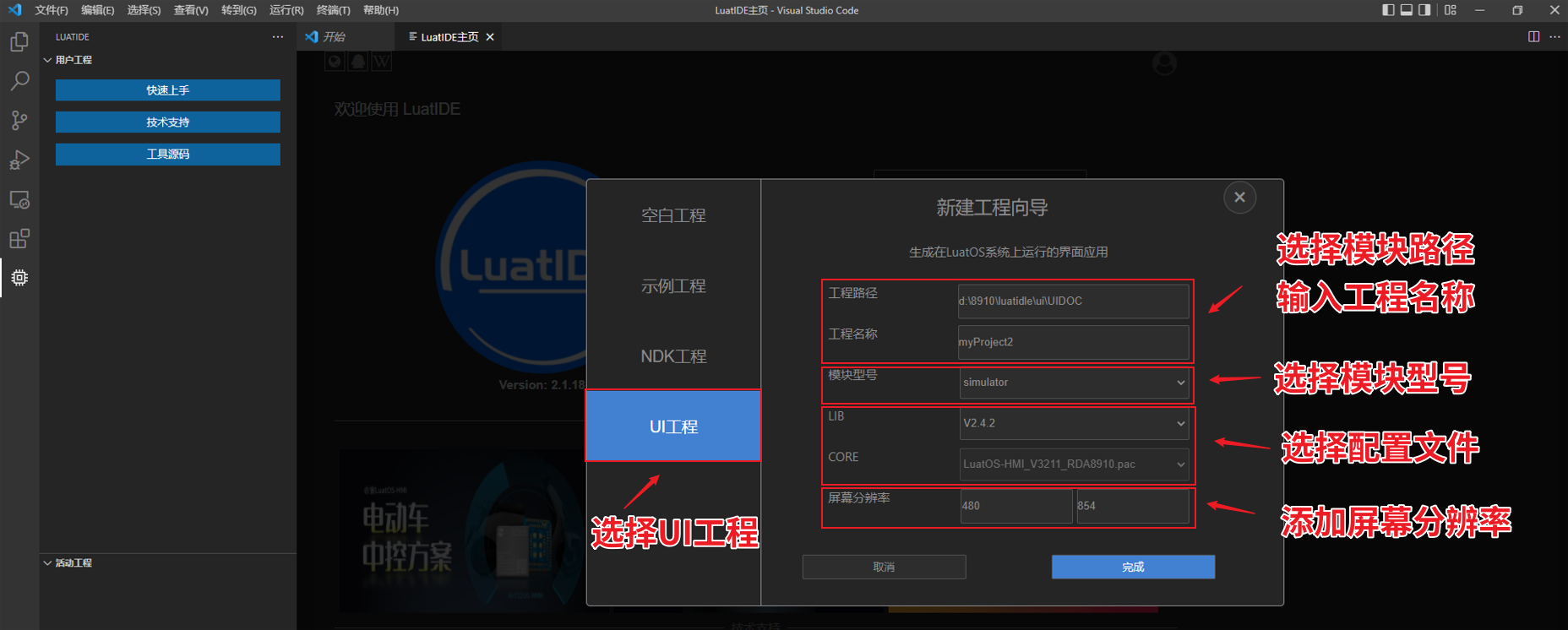Image resolution: width=1568 pixels, height=630 pixels.
Task: Cancel the wizard with 取消
Action: click(x=884, y=568)
